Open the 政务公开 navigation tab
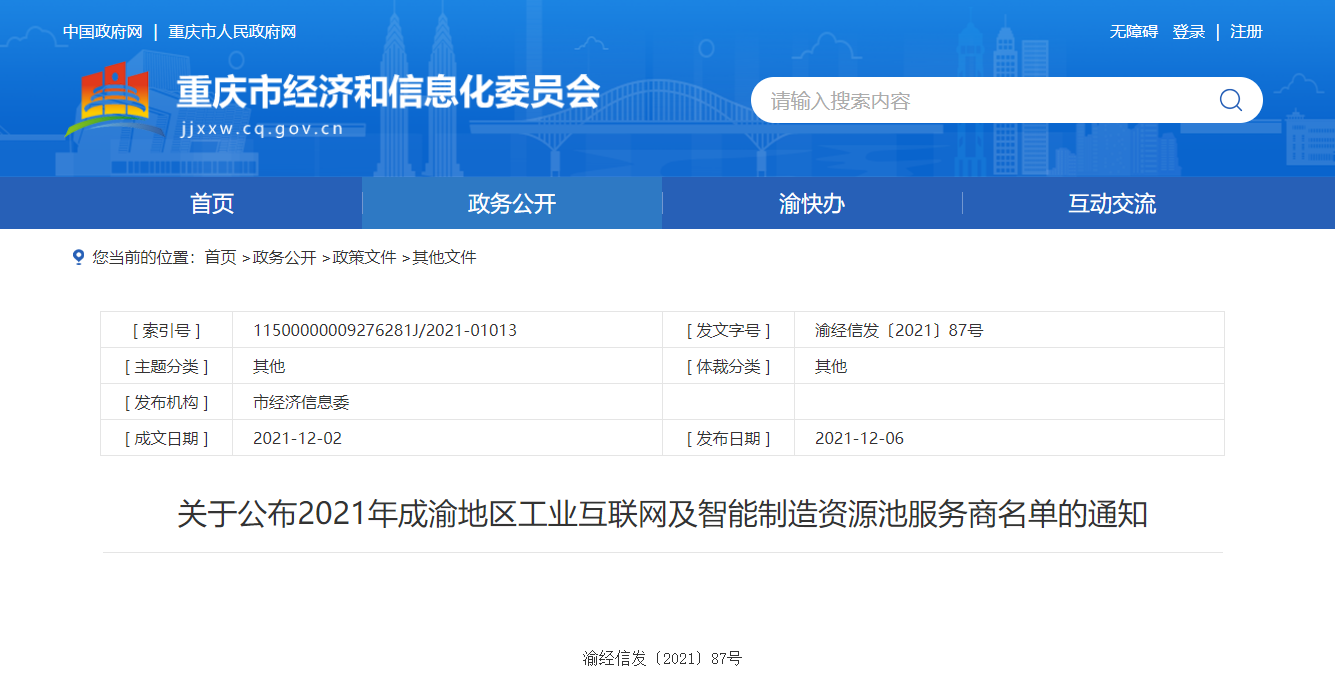 point(512,204)
